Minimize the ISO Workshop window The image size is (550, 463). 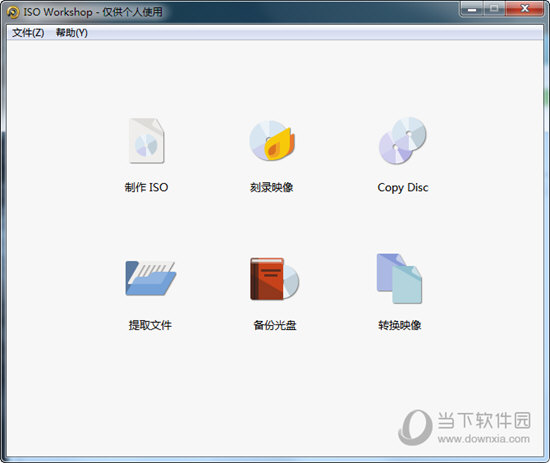click(x=472, y=9)
